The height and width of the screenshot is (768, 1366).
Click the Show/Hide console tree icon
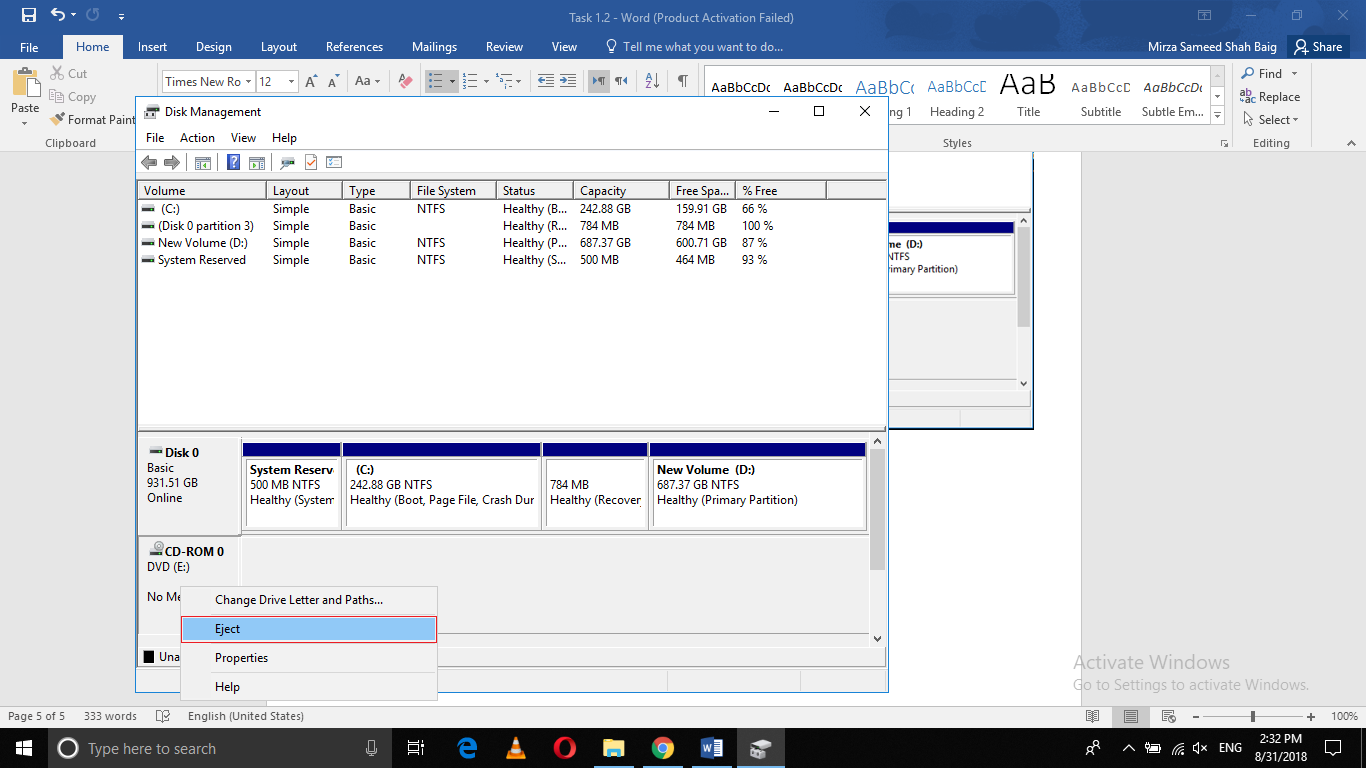(204, 162)
